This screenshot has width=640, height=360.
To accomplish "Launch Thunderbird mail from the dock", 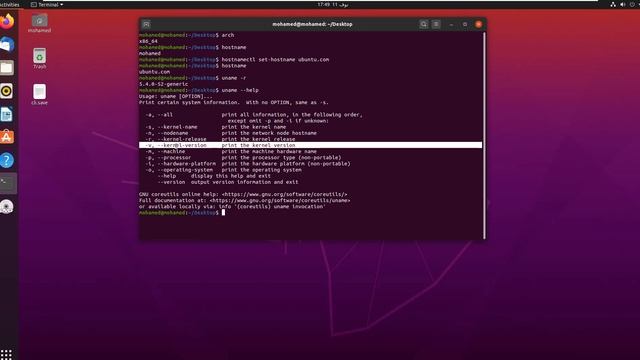I will coord(7,44).
